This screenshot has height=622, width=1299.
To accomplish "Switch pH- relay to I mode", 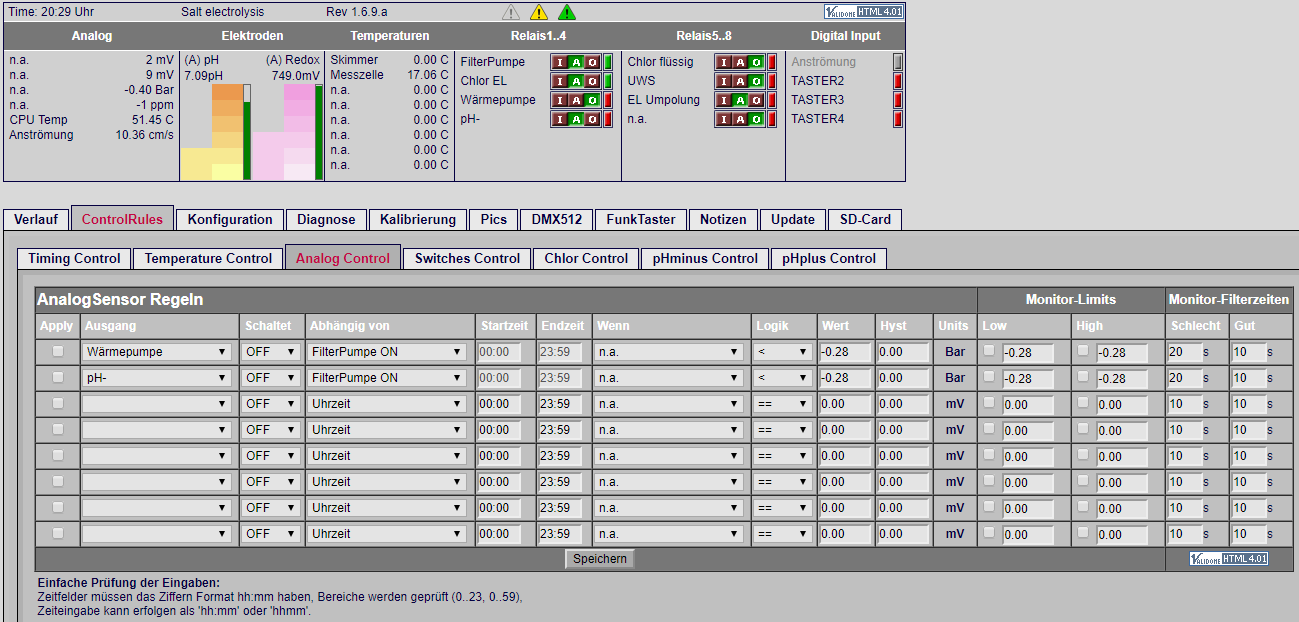I will pos(560,119).
